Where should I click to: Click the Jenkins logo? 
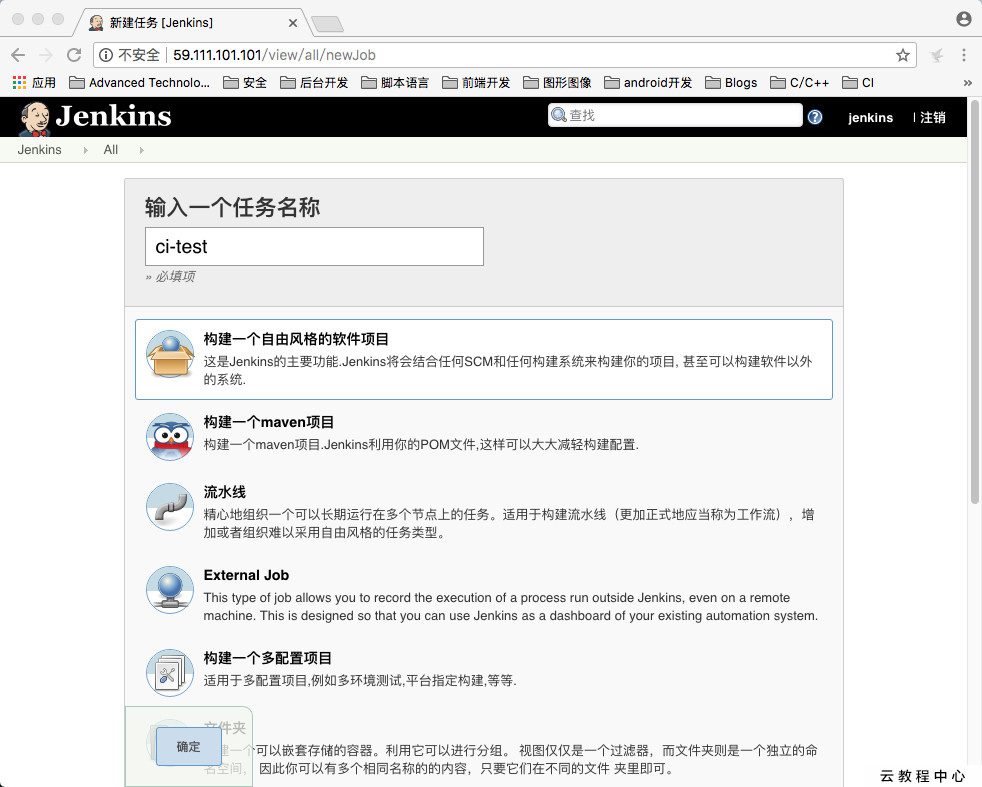click(x=94, y=117)
